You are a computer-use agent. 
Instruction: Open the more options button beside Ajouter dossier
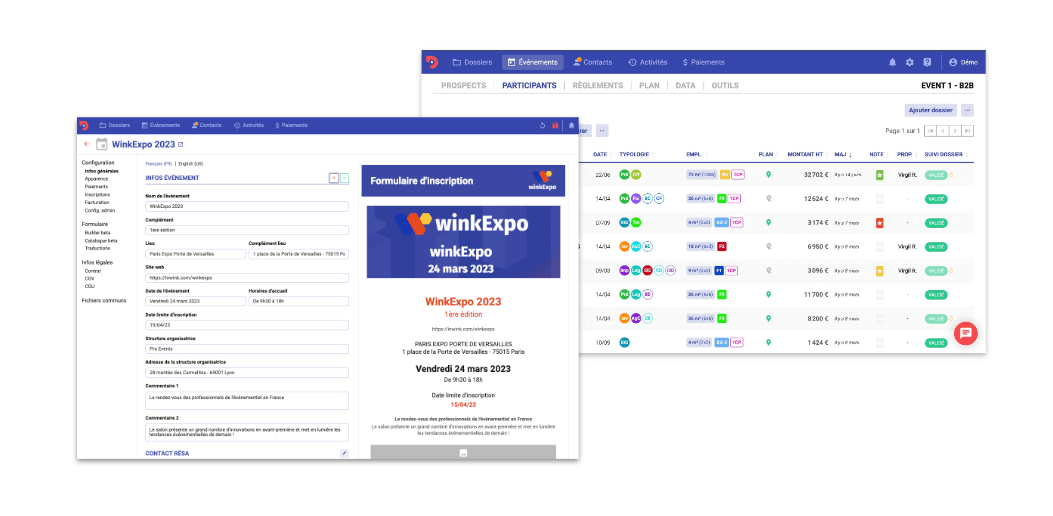(968, 110)
